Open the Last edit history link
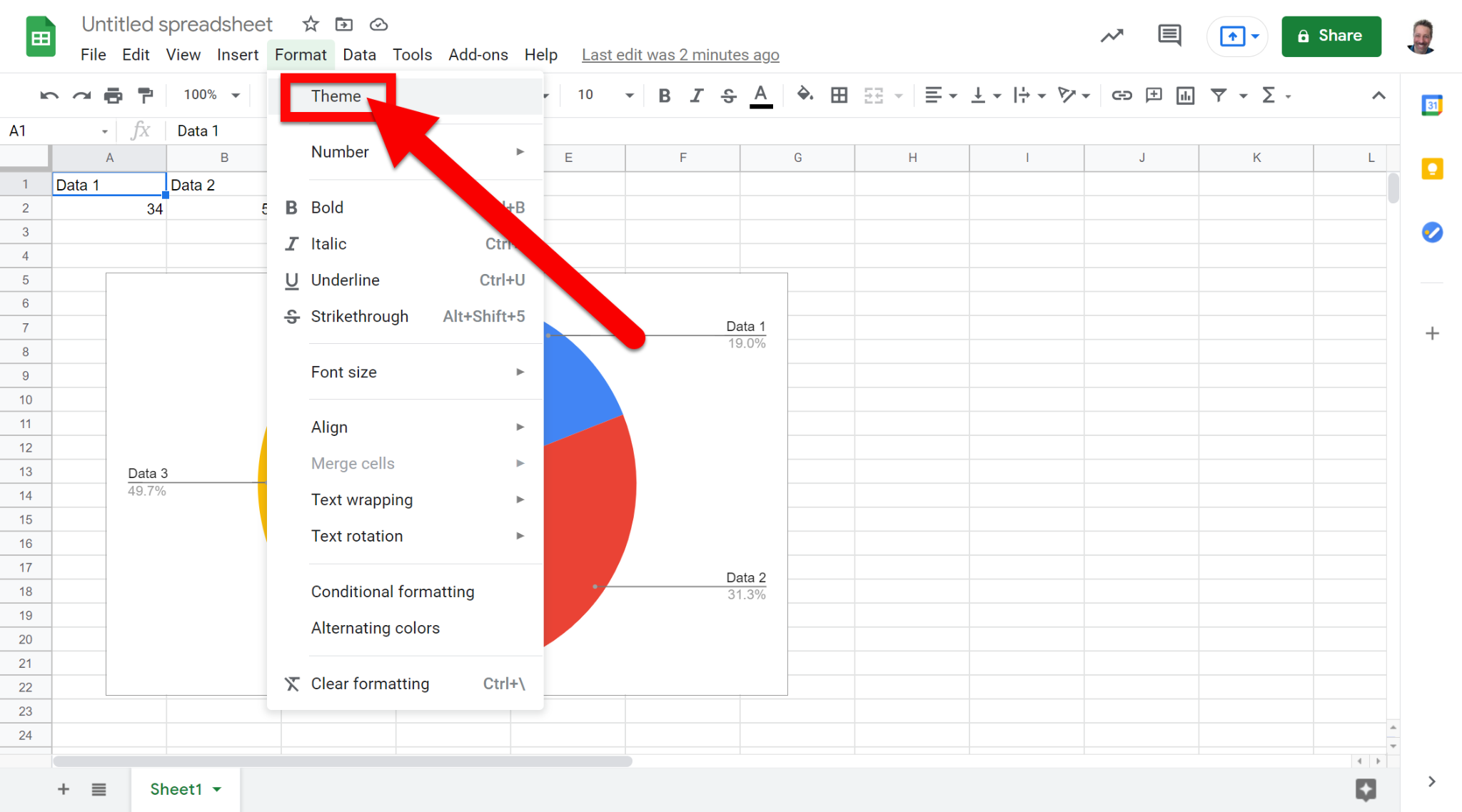The image size is (1462, 812). (680, 55)
